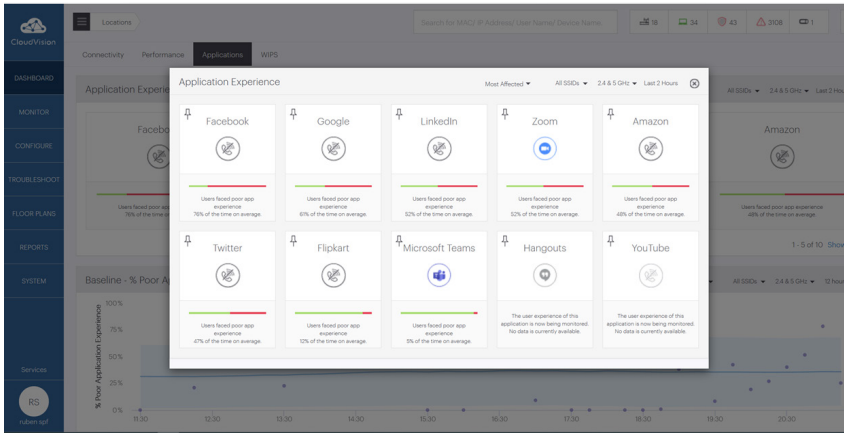Screen dimensions: 849x437
Task: Click the Hangouts logo icon
Action: pyautogui.click(x=545, y=275)
